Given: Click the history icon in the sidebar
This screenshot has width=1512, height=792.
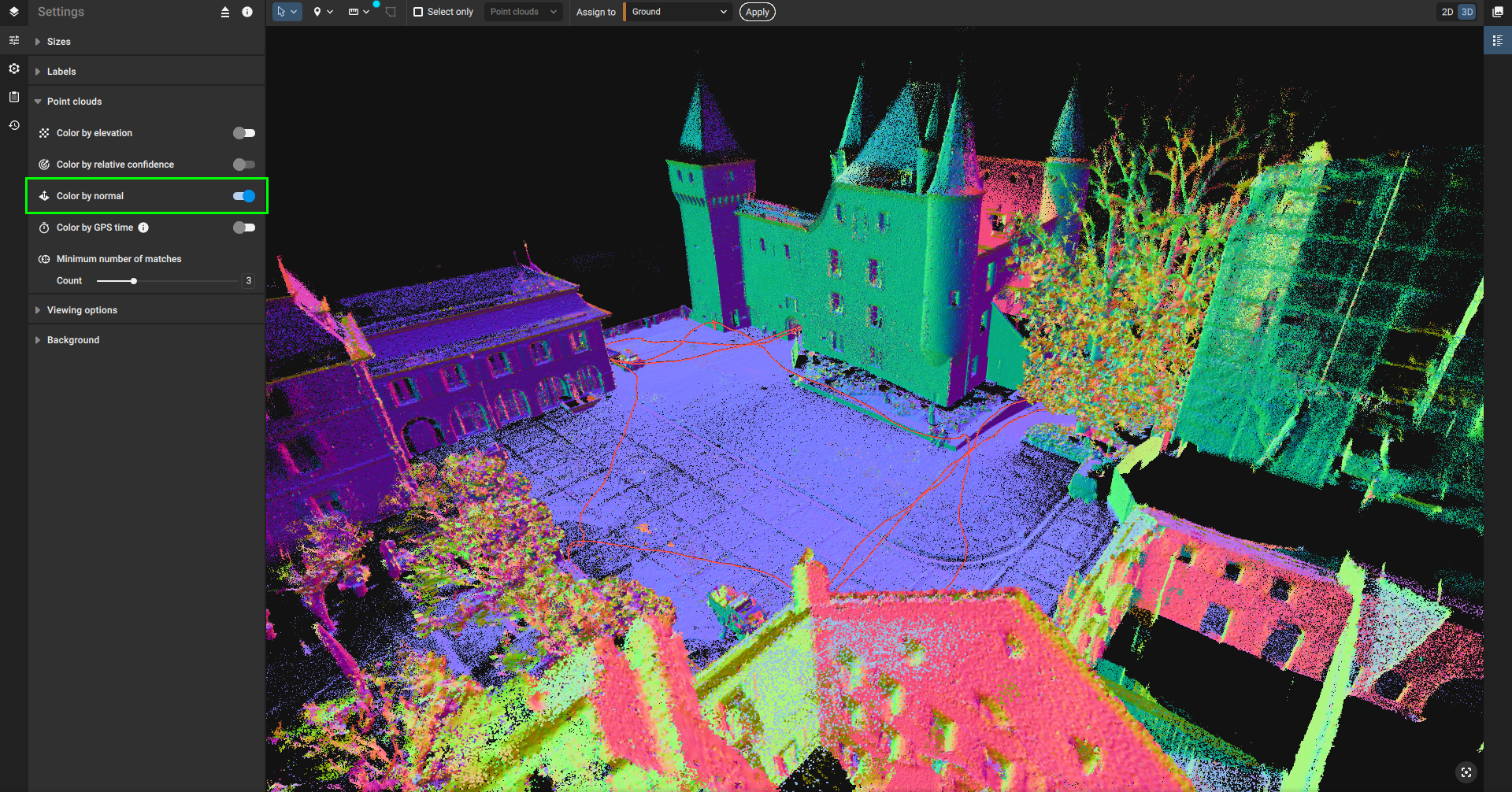Looking at the screenshot, I should (13, 124).
